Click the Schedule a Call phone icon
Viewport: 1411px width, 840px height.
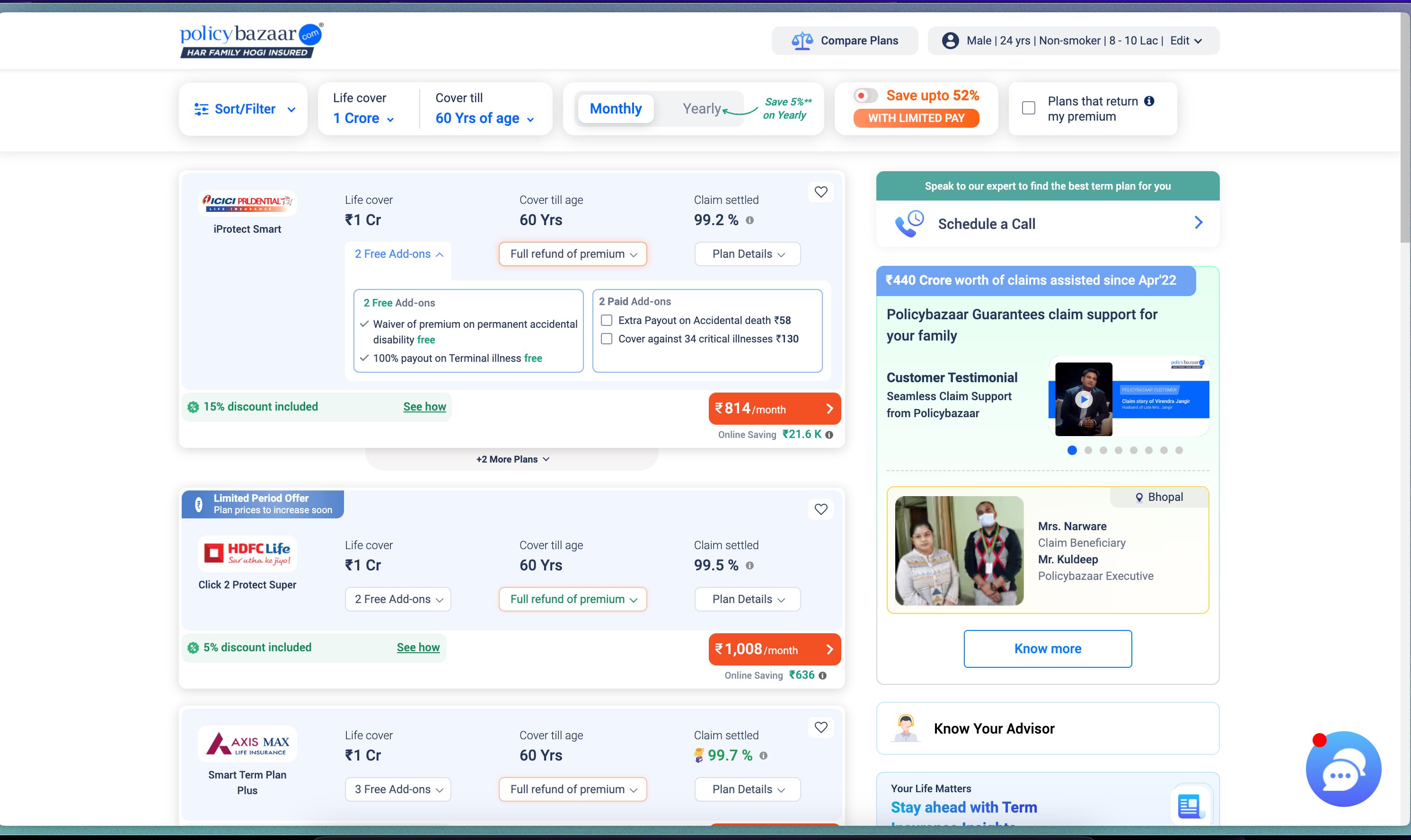click(909, 224)
